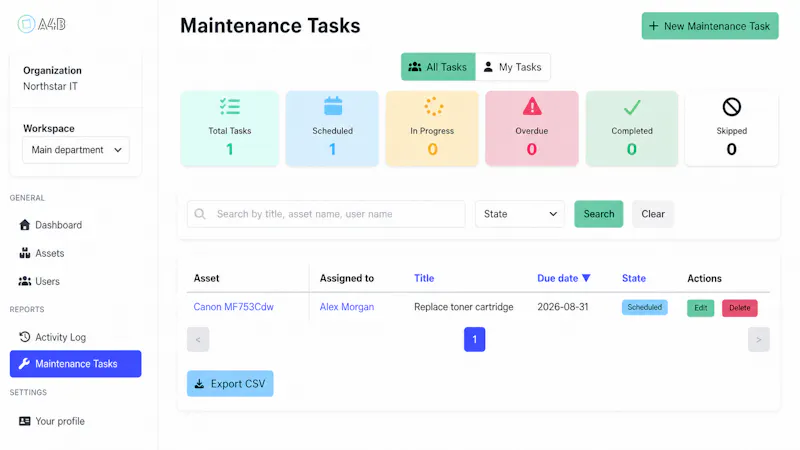
Task: Export tasks with Export CSV
Action: click(230, 384)
